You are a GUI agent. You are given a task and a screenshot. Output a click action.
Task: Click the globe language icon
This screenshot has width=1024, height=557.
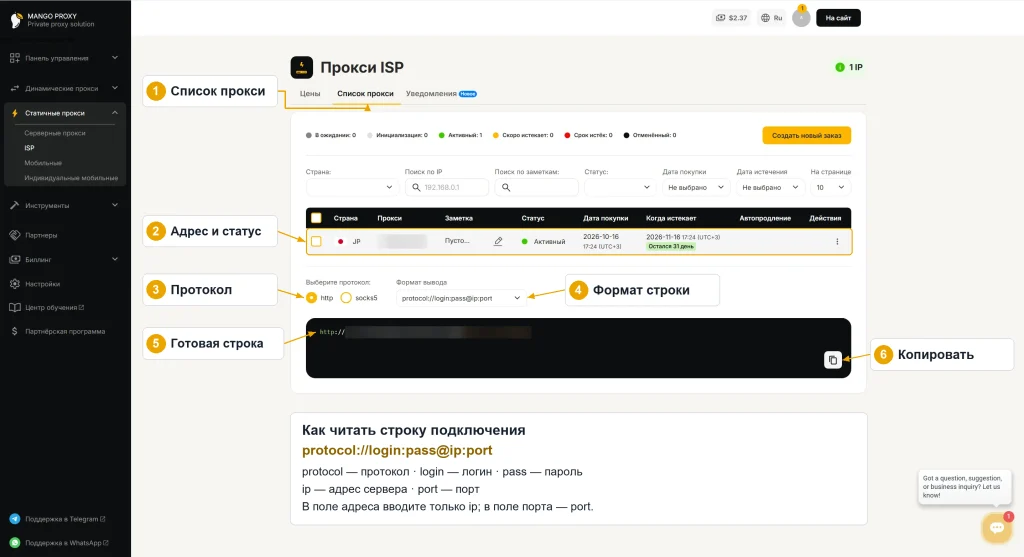coord(765,18)
